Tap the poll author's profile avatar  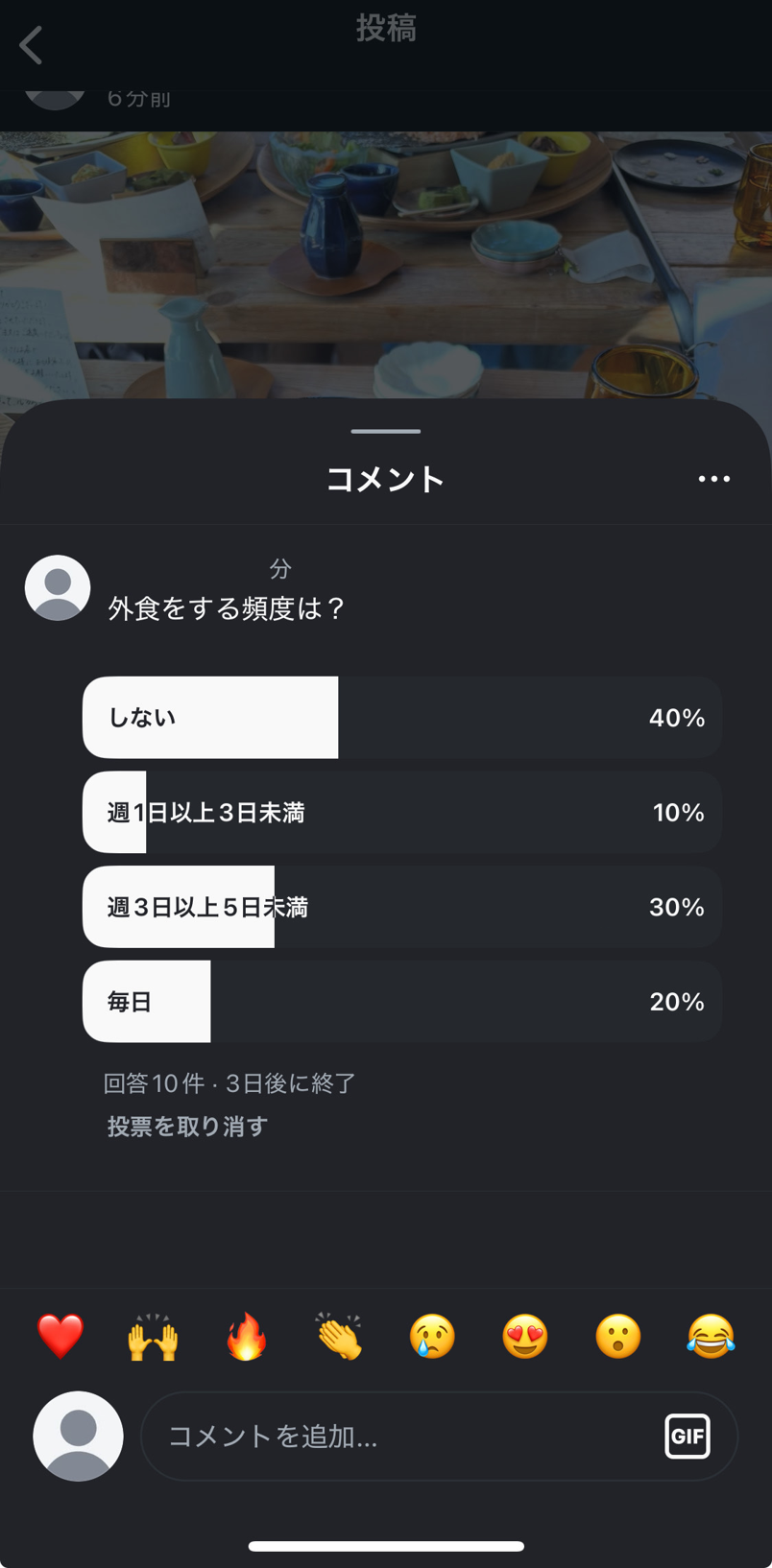(58, 587)
